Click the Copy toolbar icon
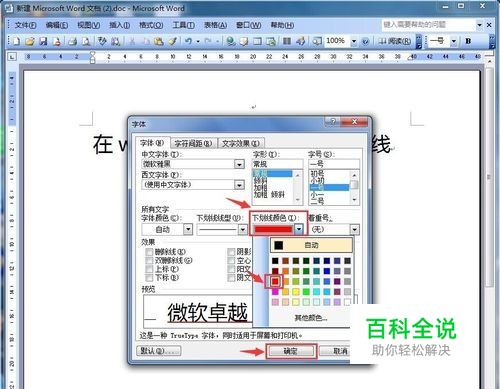 point(146,41)
